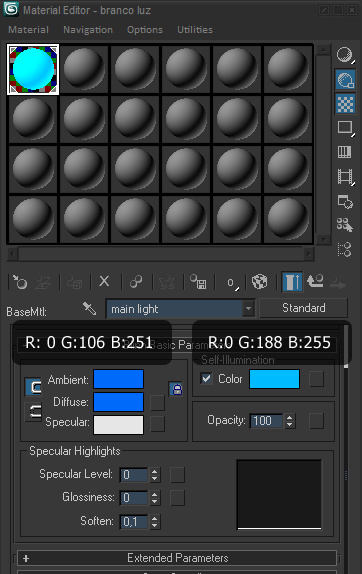The image size is (362, 574).
Task: Click the sample slots scroll right arrow
Action: [x=309, y=253]
